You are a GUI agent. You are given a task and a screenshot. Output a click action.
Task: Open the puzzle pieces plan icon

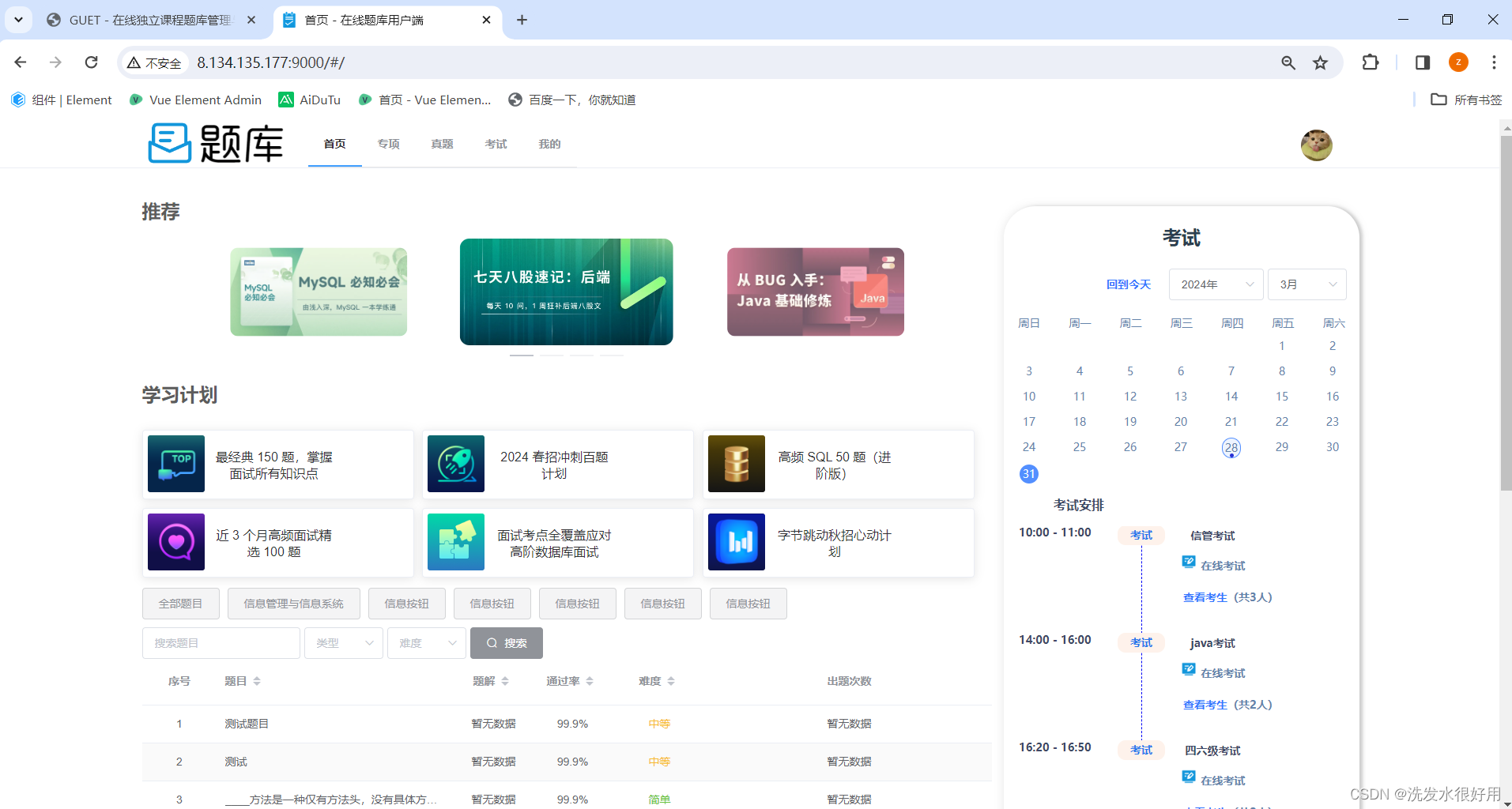point(456,542)
